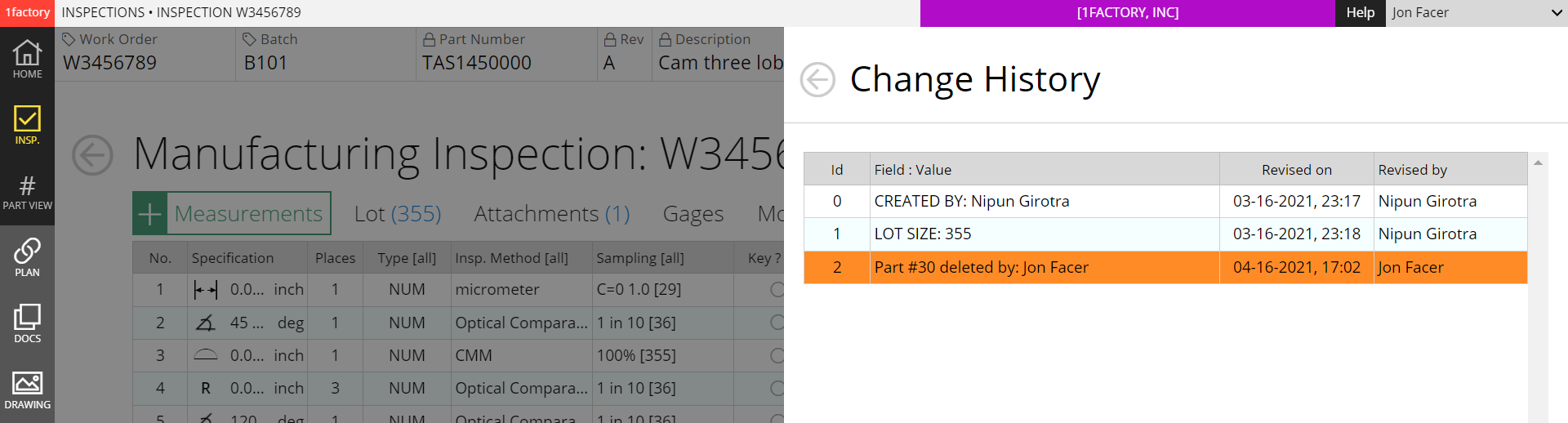
Task: Click the green plus add-measurement icon
Action: tap(150, 214)
